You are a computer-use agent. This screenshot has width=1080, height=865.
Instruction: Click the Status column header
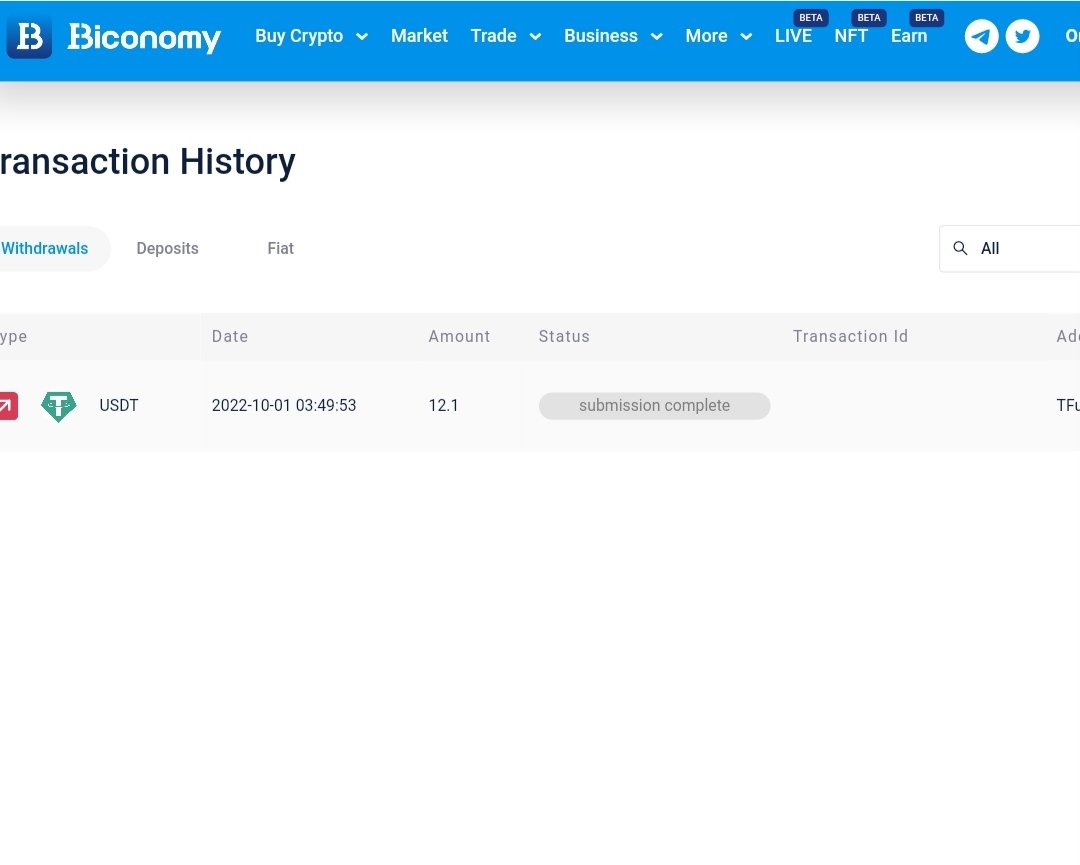pos(564,336)
